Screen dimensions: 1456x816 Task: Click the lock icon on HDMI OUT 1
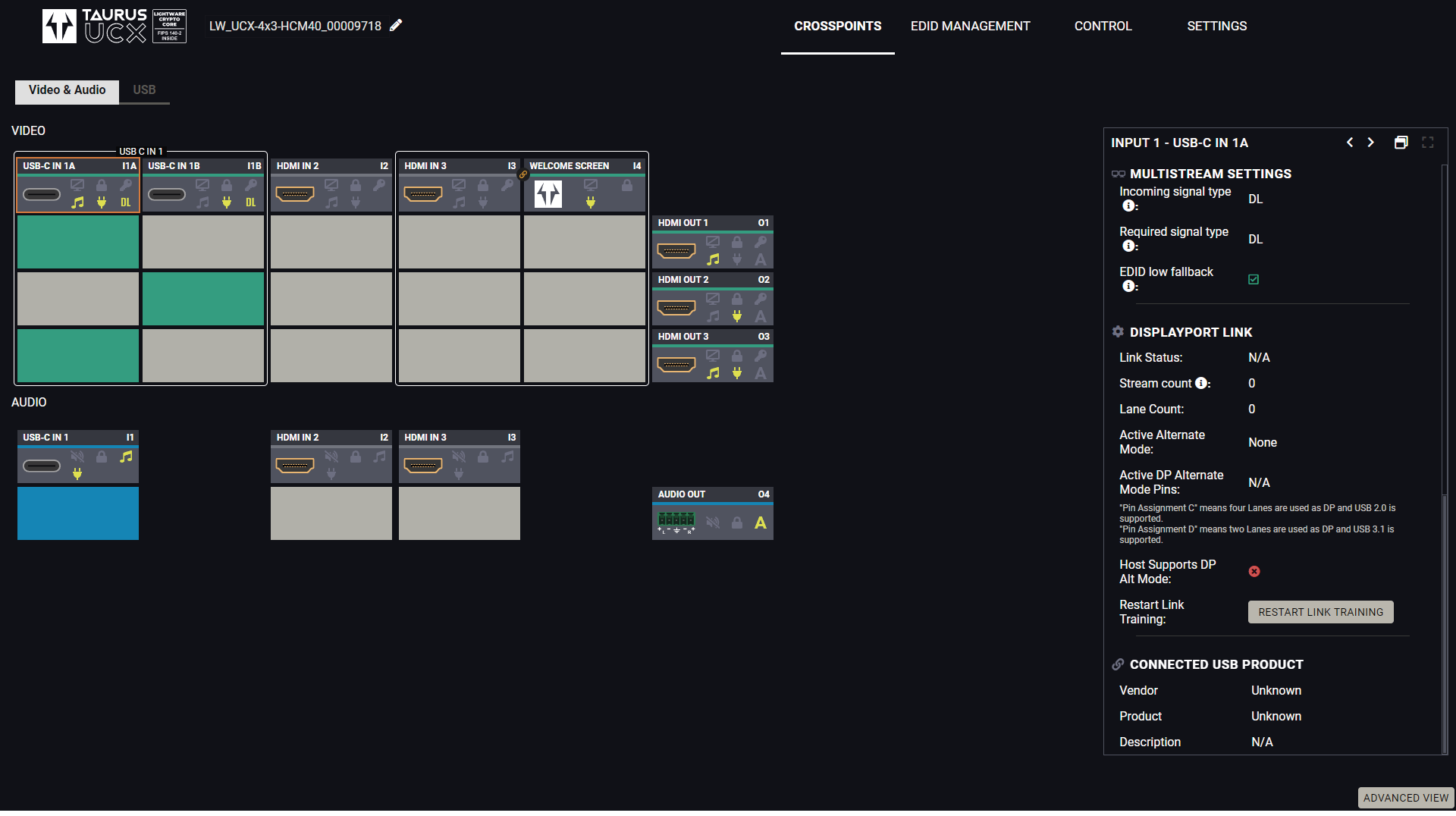[x=736, y=242]
